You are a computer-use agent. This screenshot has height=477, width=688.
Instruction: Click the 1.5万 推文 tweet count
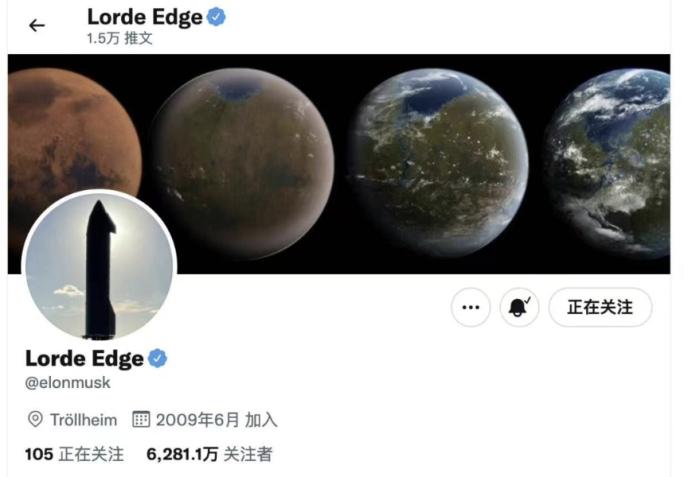click(119, 39)
